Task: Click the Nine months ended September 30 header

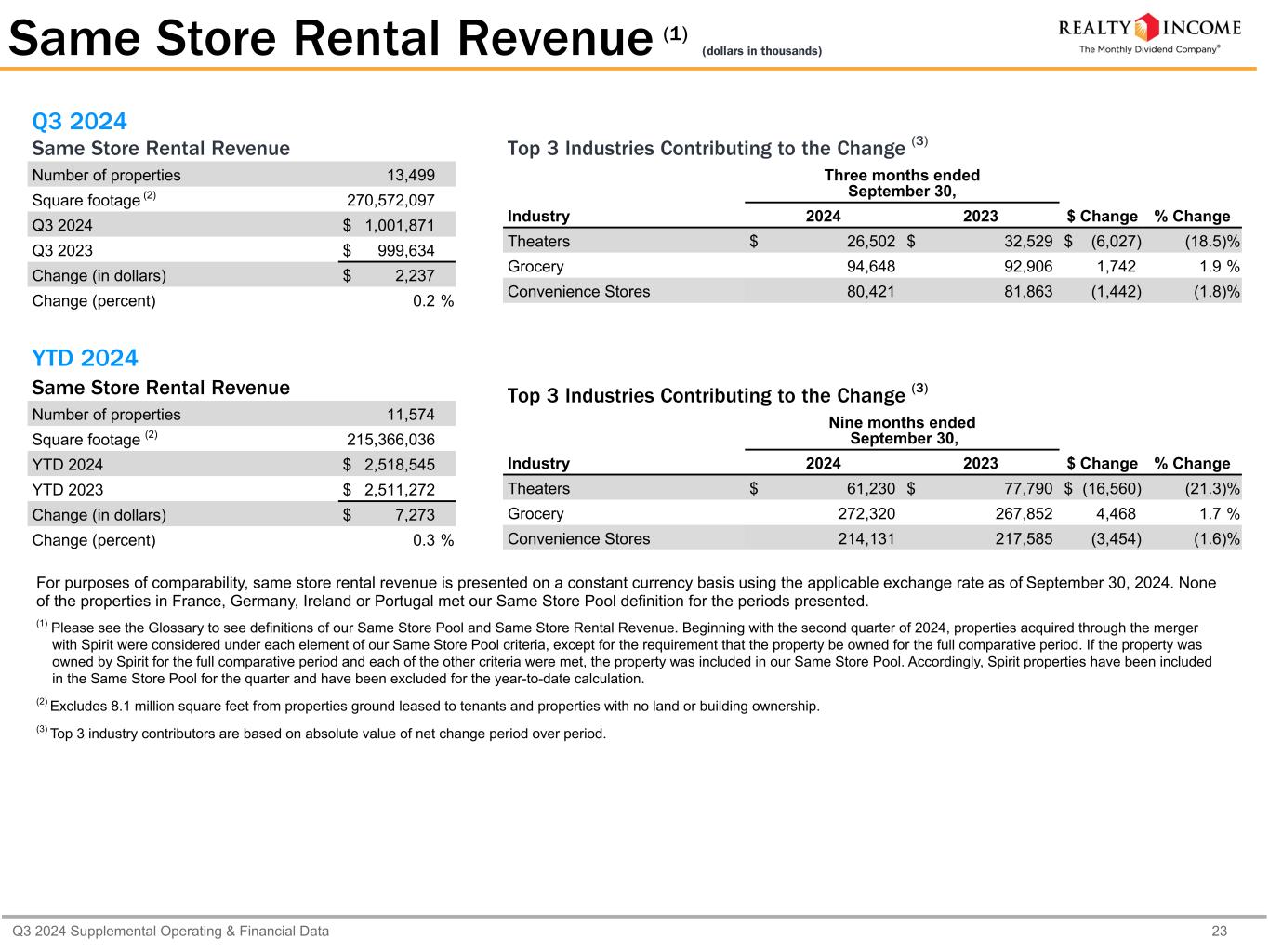Action: [902, 430]
